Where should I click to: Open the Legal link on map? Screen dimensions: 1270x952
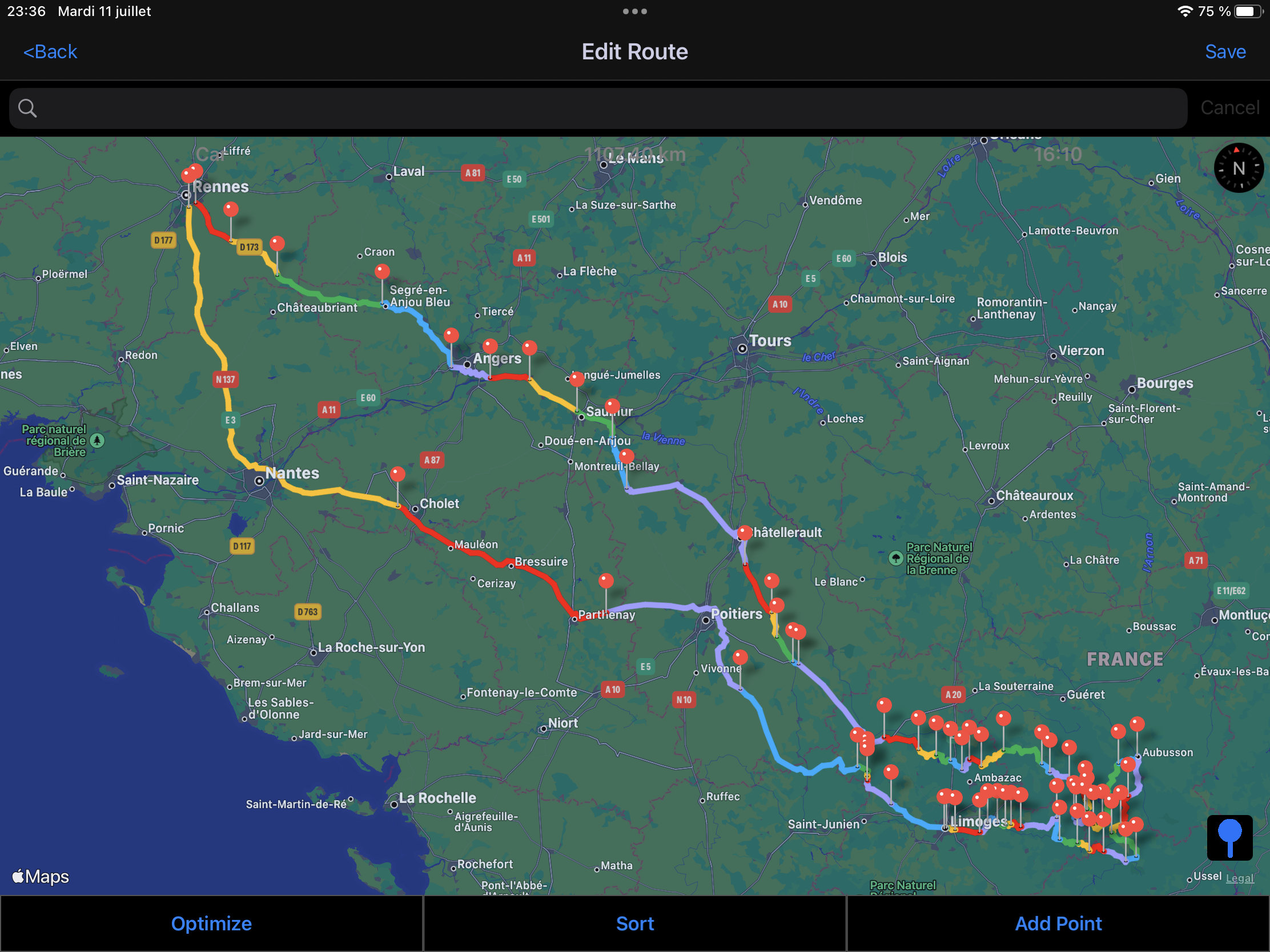pos(1240,878)
